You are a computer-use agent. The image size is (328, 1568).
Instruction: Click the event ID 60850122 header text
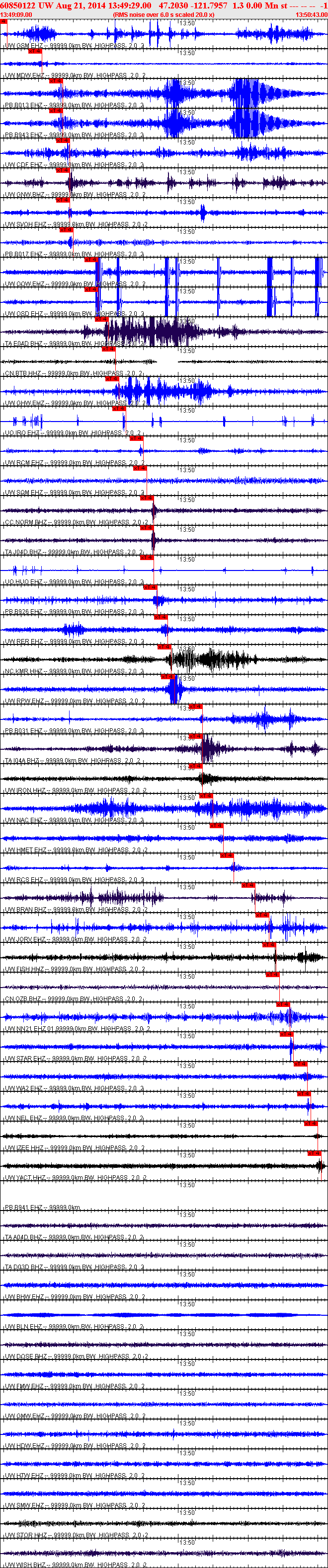click(18, 5)
